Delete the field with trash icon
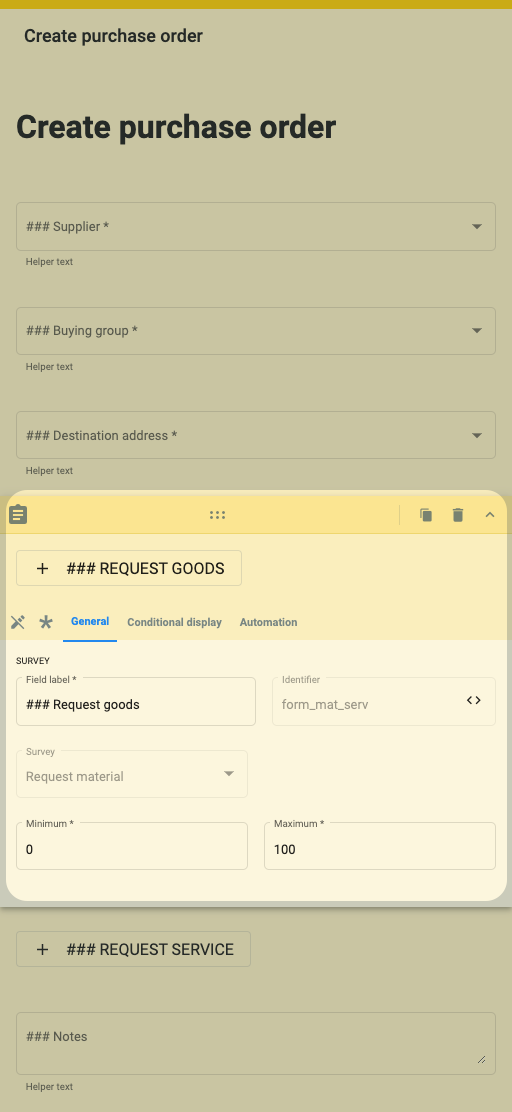 [x=458, y=515]
